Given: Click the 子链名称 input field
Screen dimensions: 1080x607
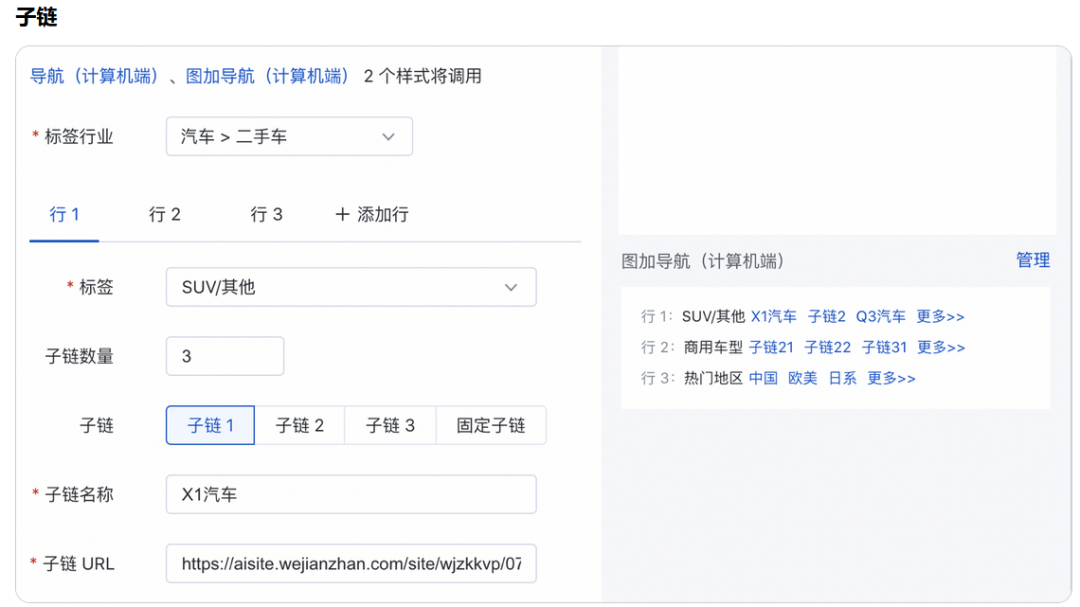Looking at the screenshot, I should coord(350,494).
